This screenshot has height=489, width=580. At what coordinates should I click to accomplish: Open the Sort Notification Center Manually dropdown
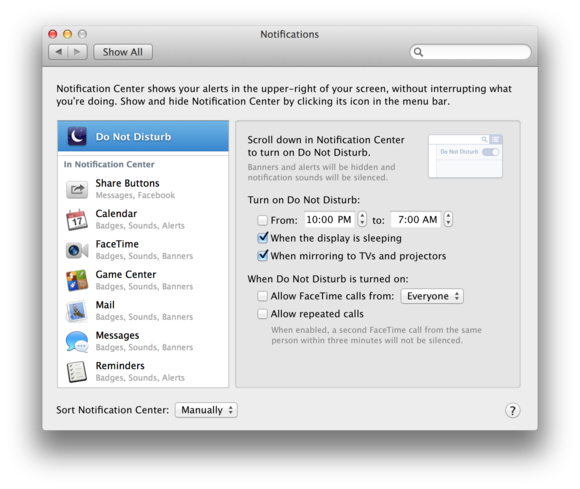(206, 410)
